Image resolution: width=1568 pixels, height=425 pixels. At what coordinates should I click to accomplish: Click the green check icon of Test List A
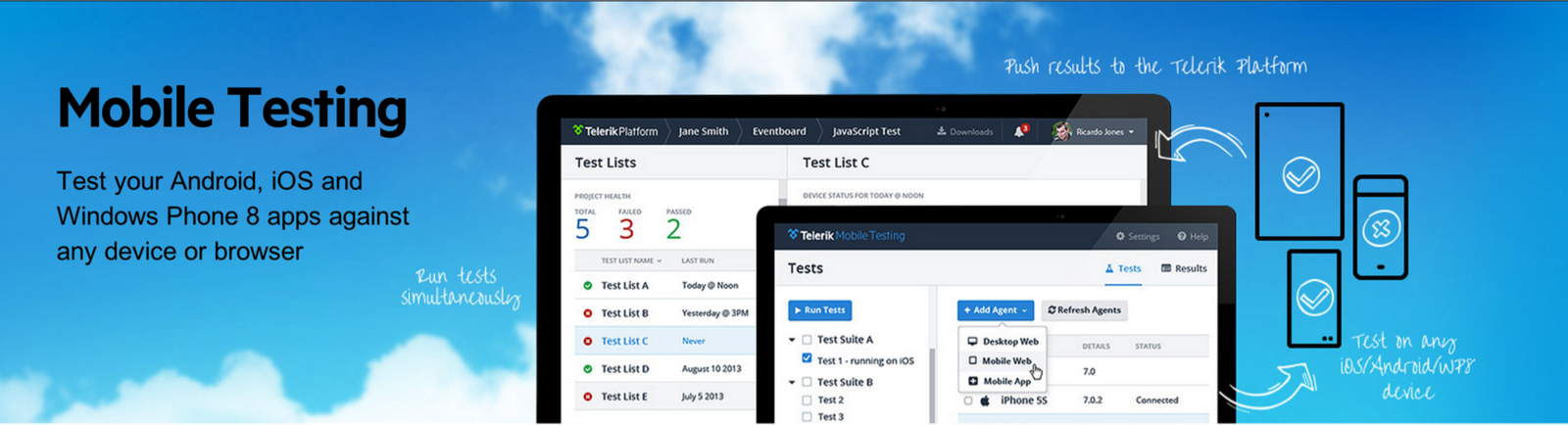[x=588, y=286]
